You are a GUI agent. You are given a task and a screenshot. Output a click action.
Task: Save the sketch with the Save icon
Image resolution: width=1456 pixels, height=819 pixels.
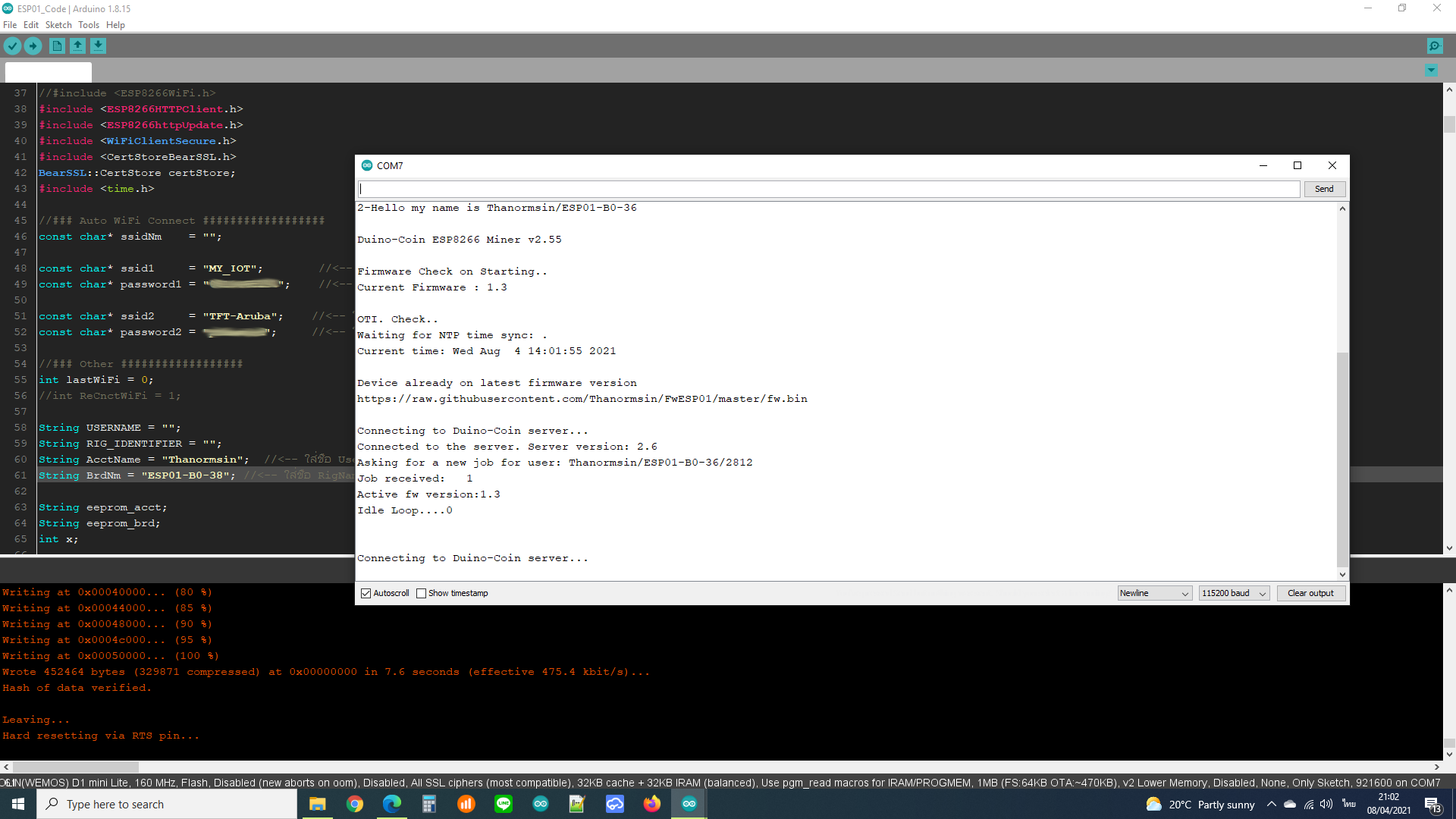coord(98,46)
